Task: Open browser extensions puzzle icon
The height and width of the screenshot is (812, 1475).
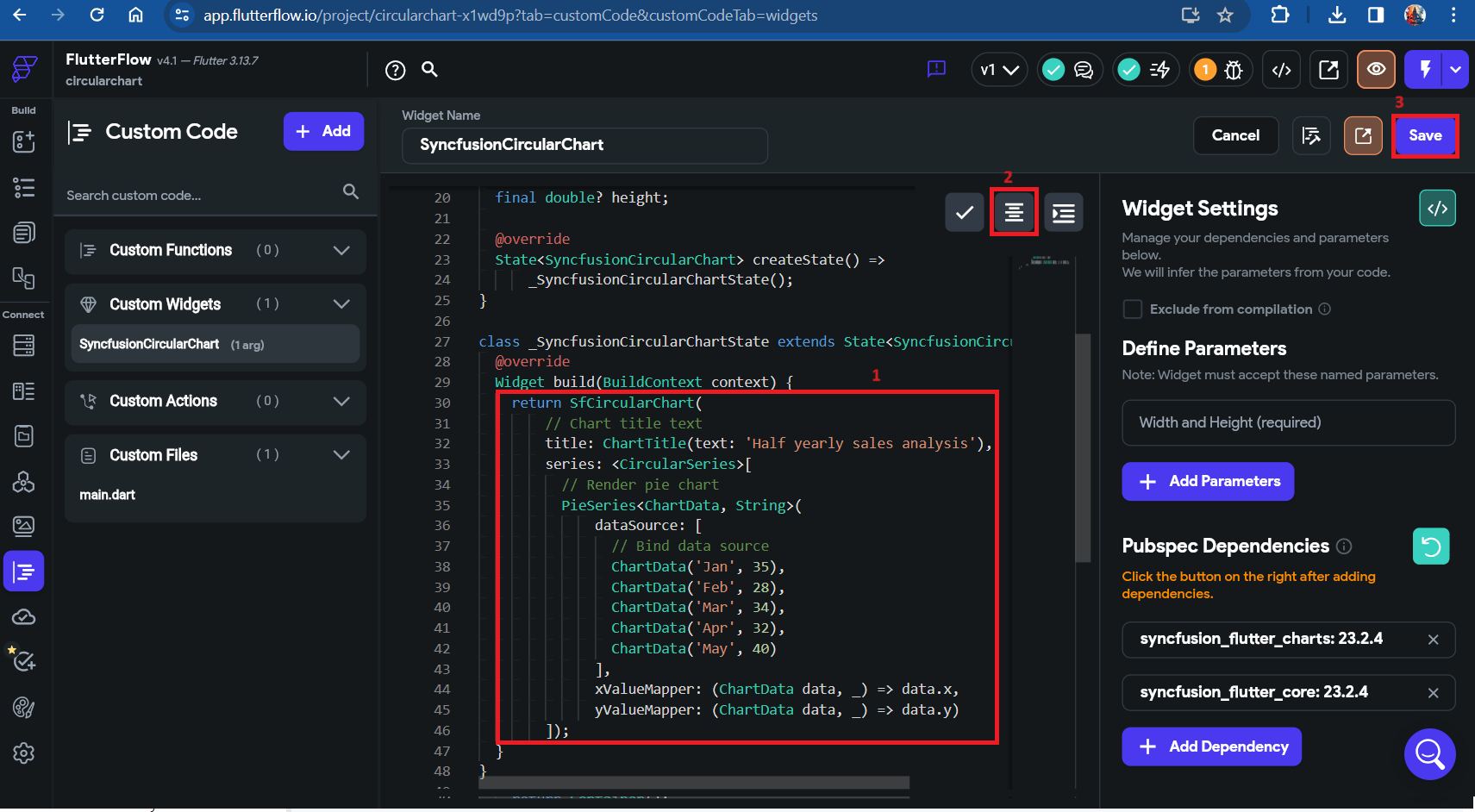Action: tap(1280, 16)
